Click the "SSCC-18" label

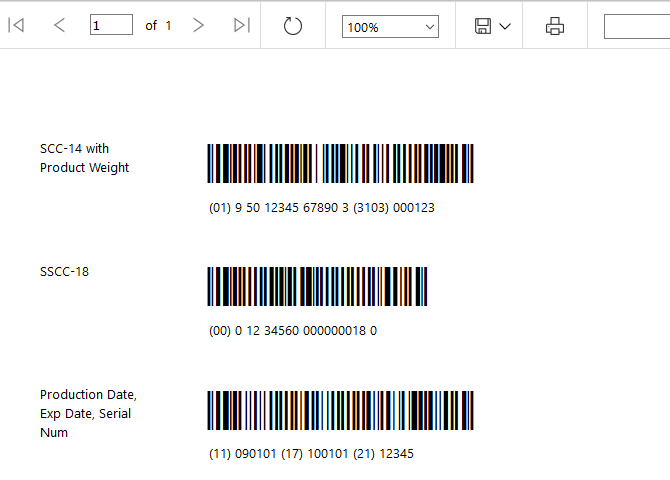tap(65, 272)
